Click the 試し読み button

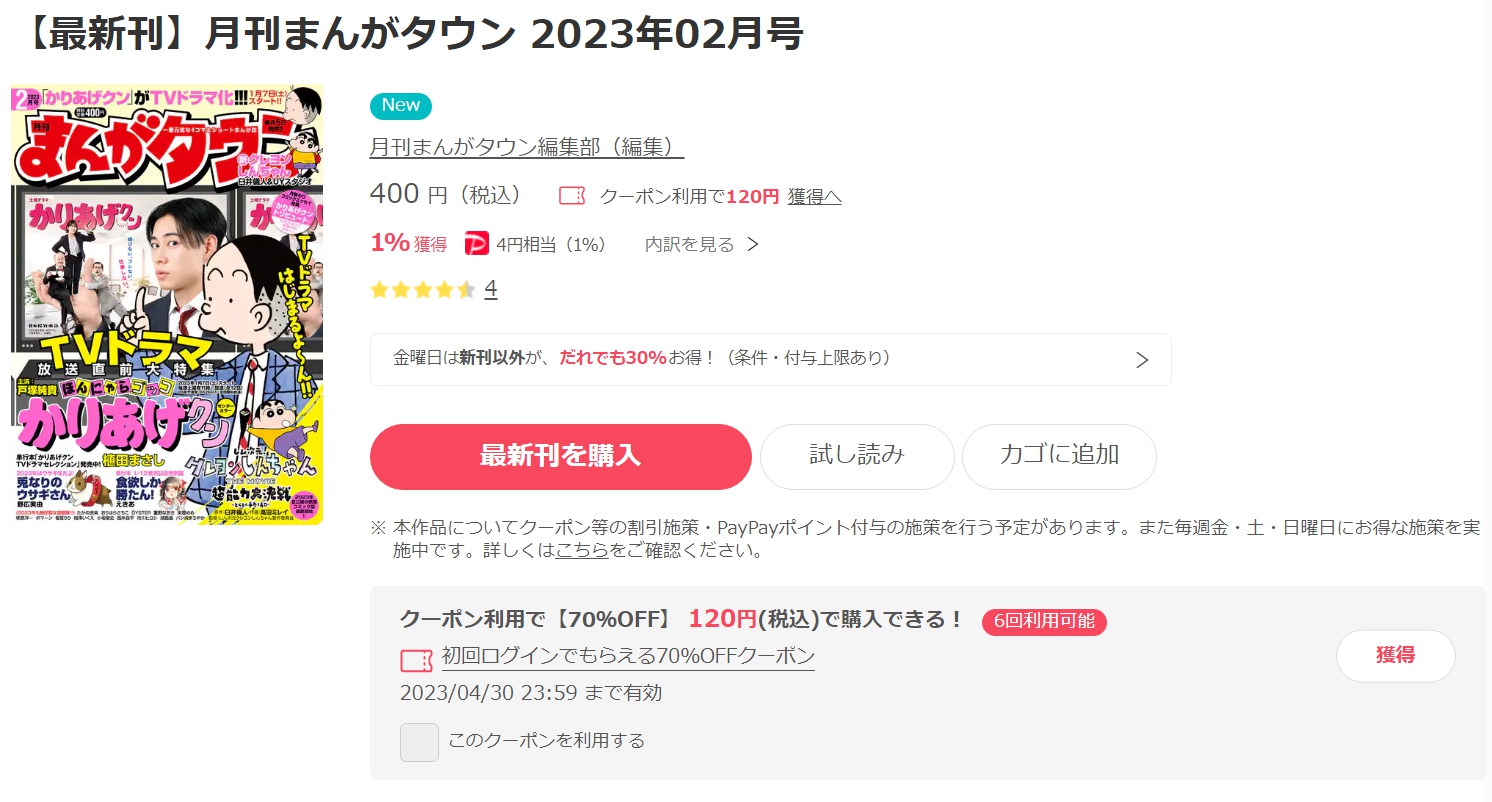click(x=857, y=456)
